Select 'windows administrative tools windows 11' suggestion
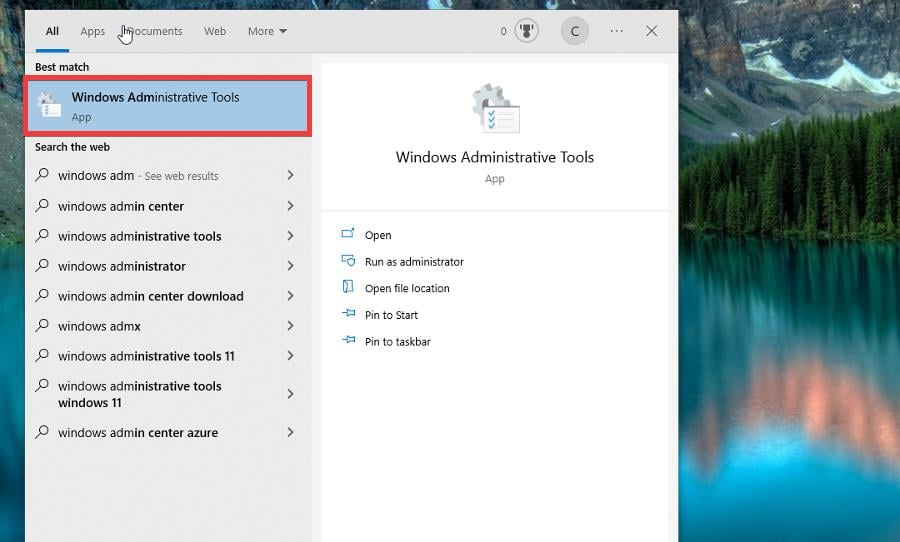The image size is (900, 542). 168,394
